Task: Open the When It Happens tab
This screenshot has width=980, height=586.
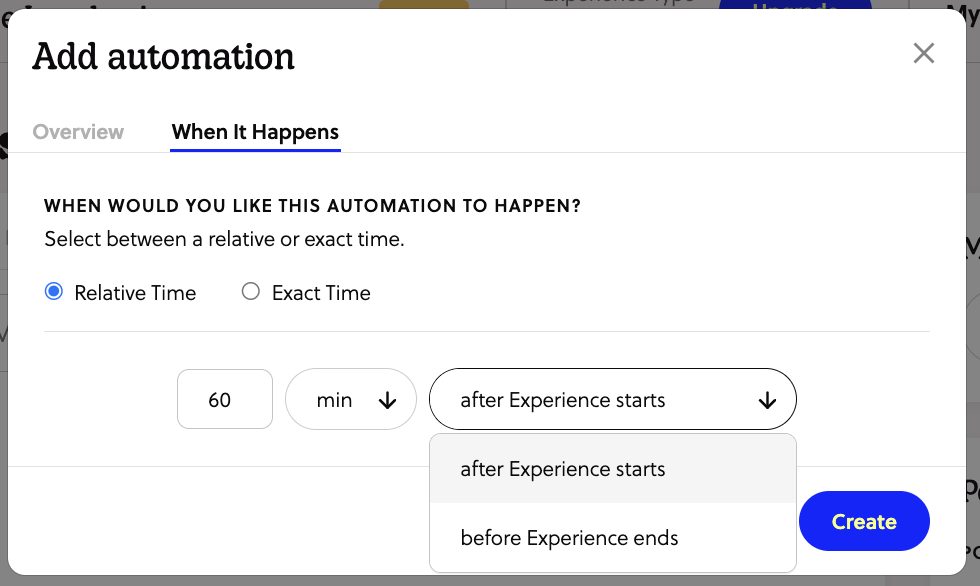Action: point(255,132)
